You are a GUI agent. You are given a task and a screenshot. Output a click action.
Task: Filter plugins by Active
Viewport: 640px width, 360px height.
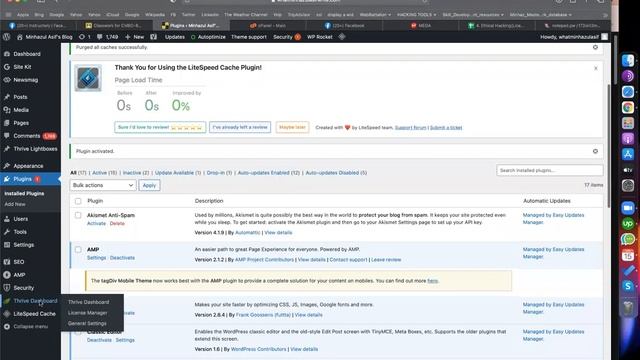(x=99, y=173)
